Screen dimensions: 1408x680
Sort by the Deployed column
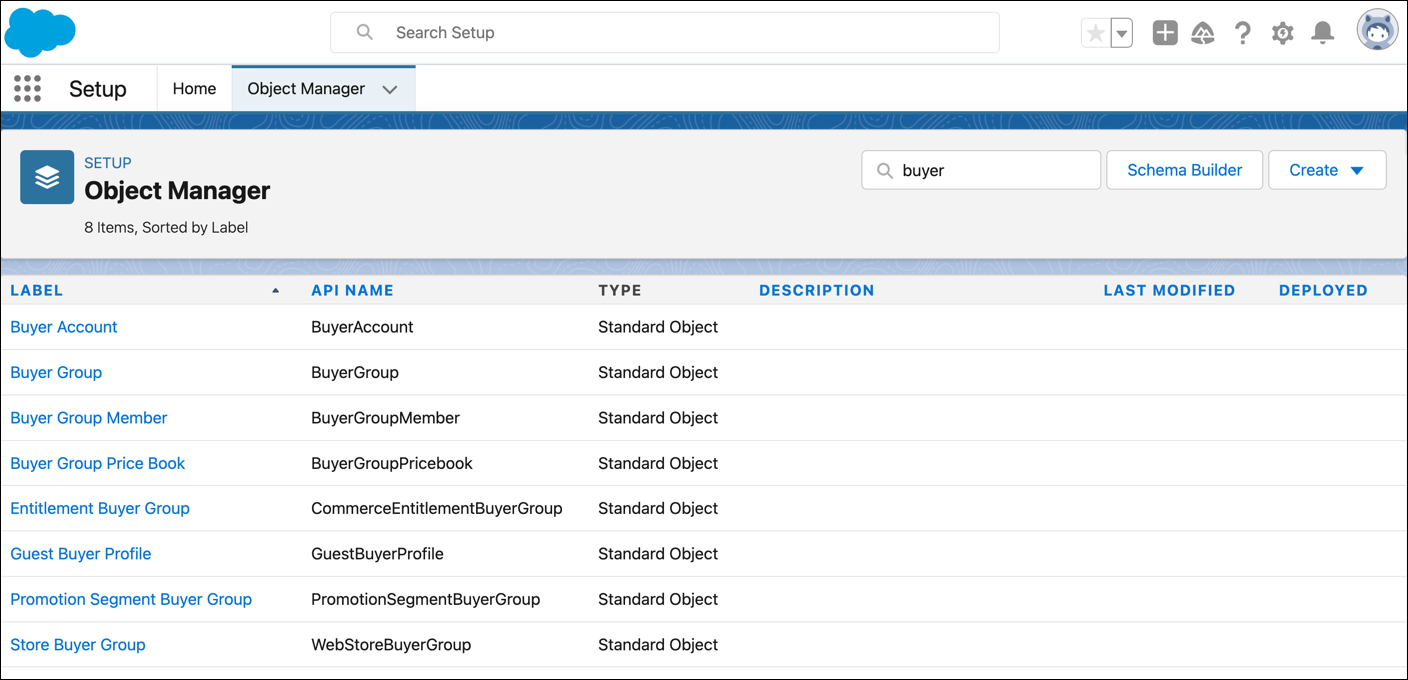[x=1323, y=290]
